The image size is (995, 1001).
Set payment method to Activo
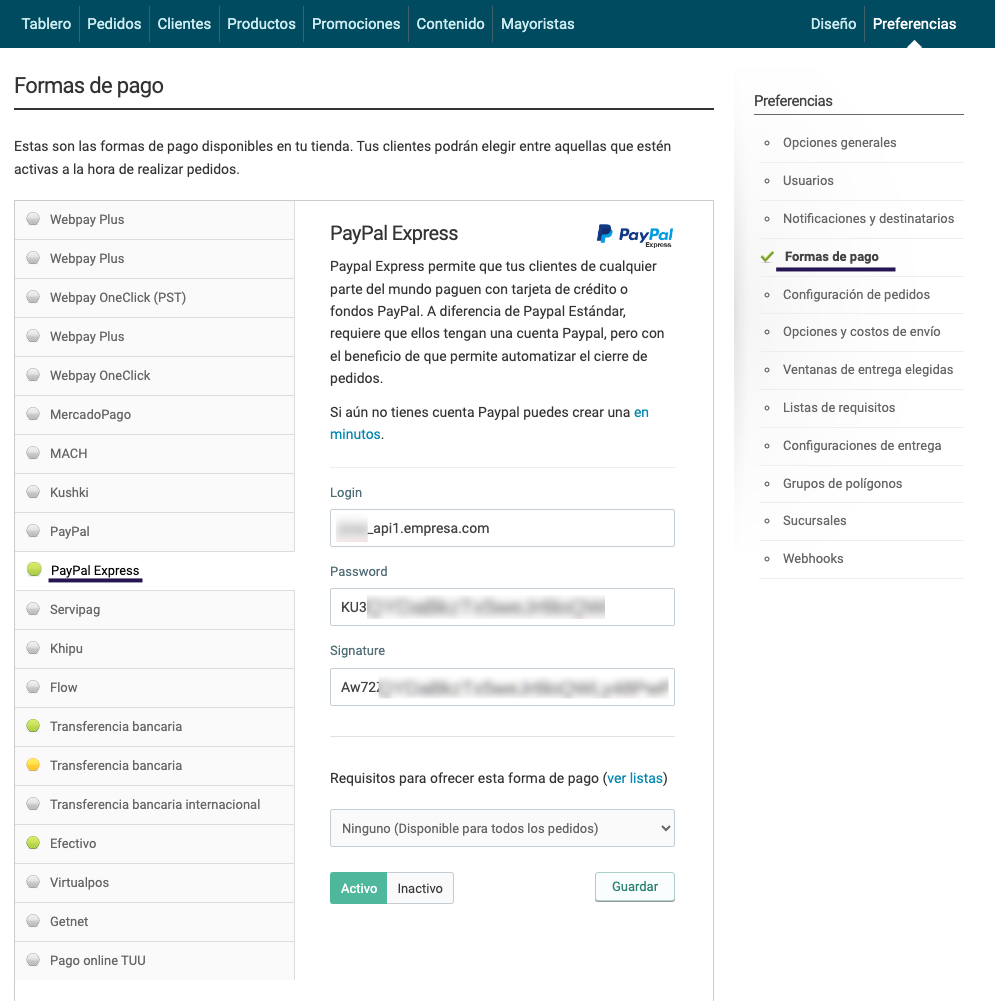pos(359,888)
